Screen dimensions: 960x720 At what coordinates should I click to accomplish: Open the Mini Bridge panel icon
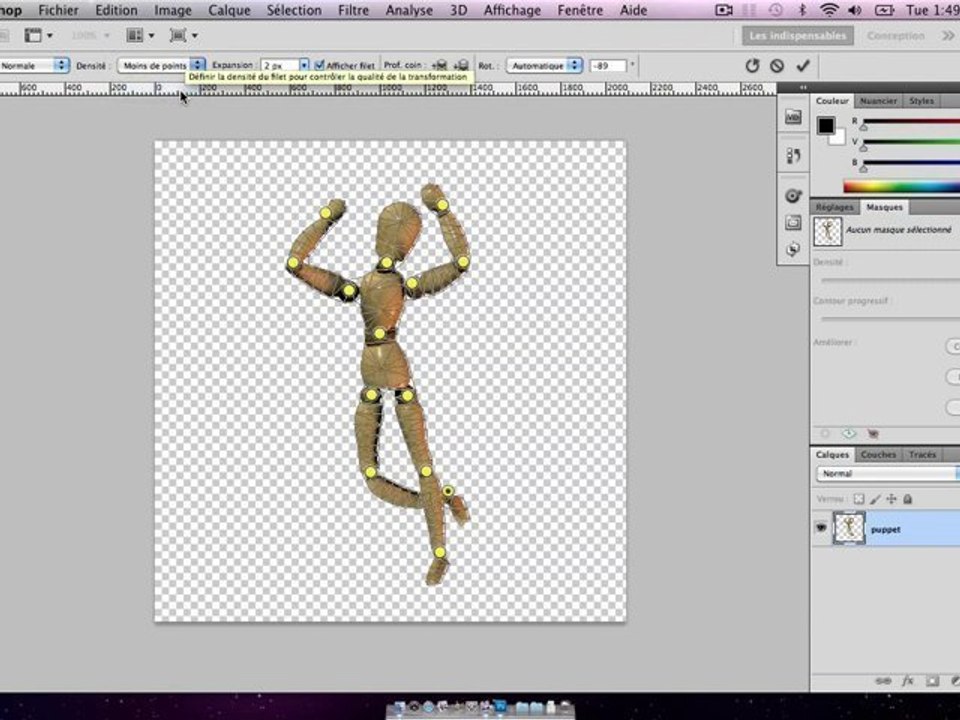[x=793, y=117]
